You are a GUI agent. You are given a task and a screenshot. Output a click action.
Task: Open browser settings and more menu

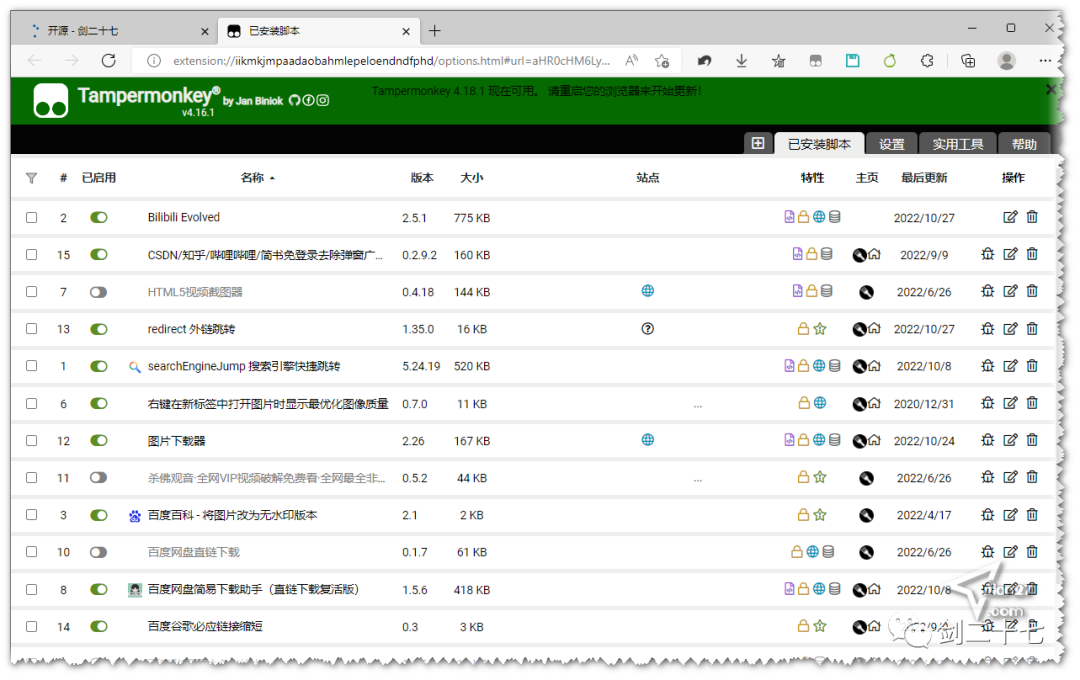click(1045, 61)
